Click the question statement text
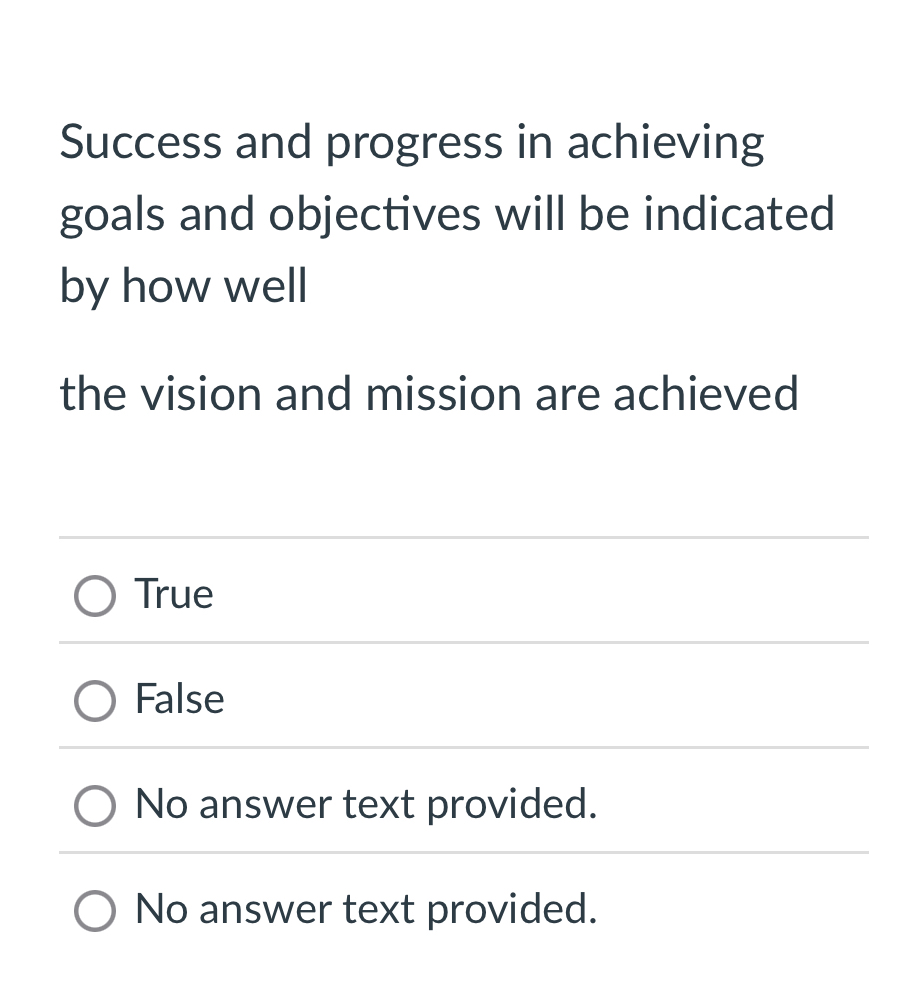Screen dimensions: 917x1003 (447, 213)
